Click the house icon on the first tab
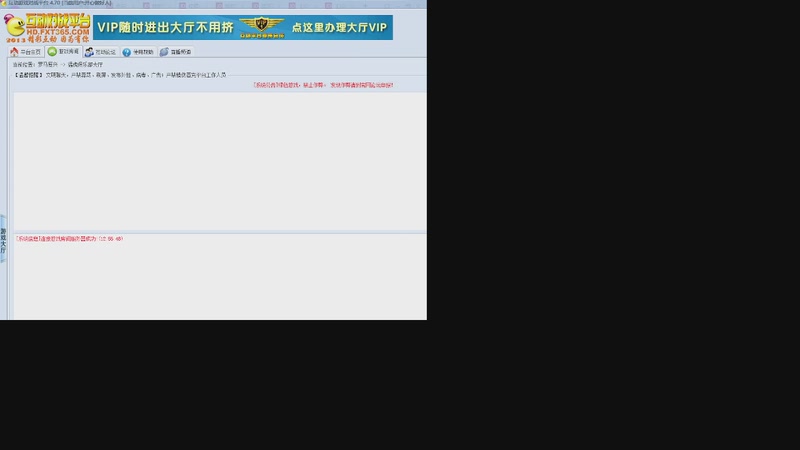 coord(14,52)
